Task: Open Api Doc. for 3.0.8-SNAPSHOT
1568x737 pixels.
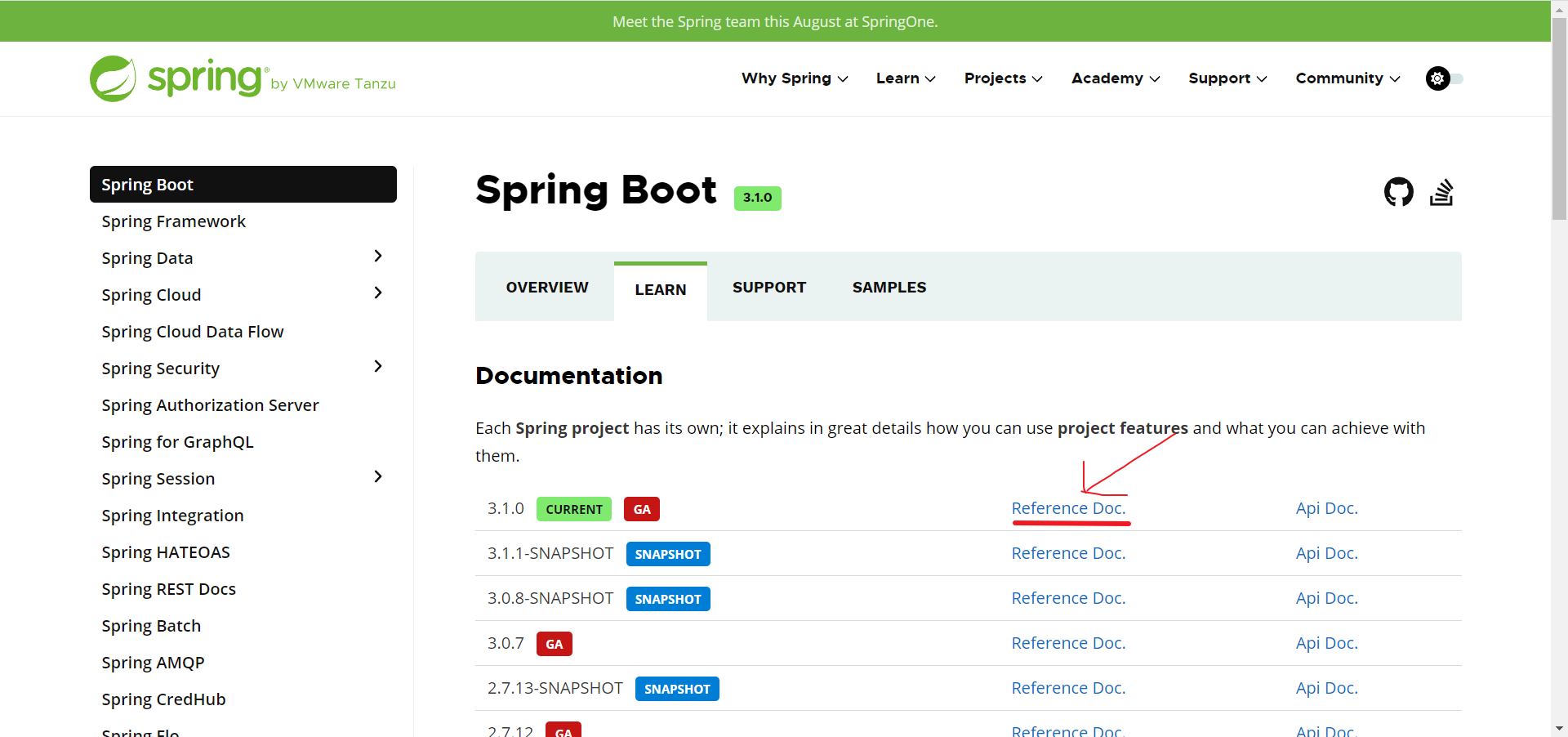Action: (1326, 598)
